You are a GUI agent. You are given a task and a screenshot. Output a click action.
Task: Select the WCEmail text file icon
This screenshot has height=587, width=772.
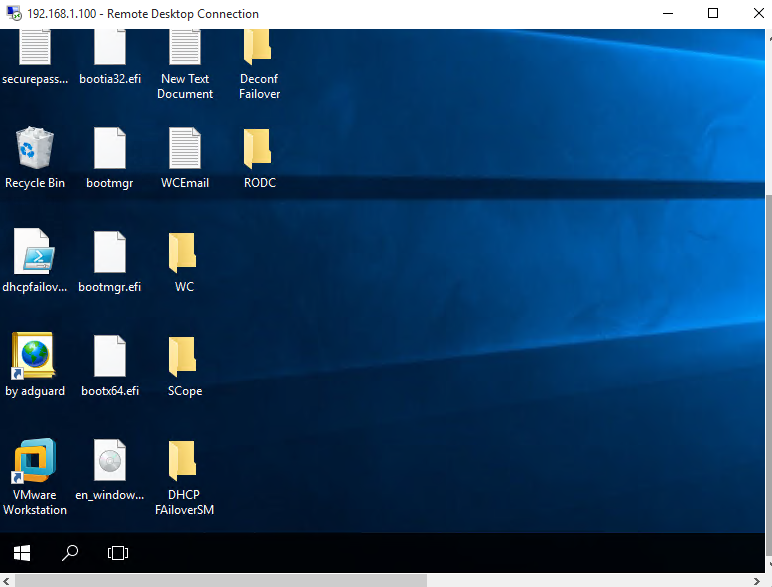(x=185, y=148)
